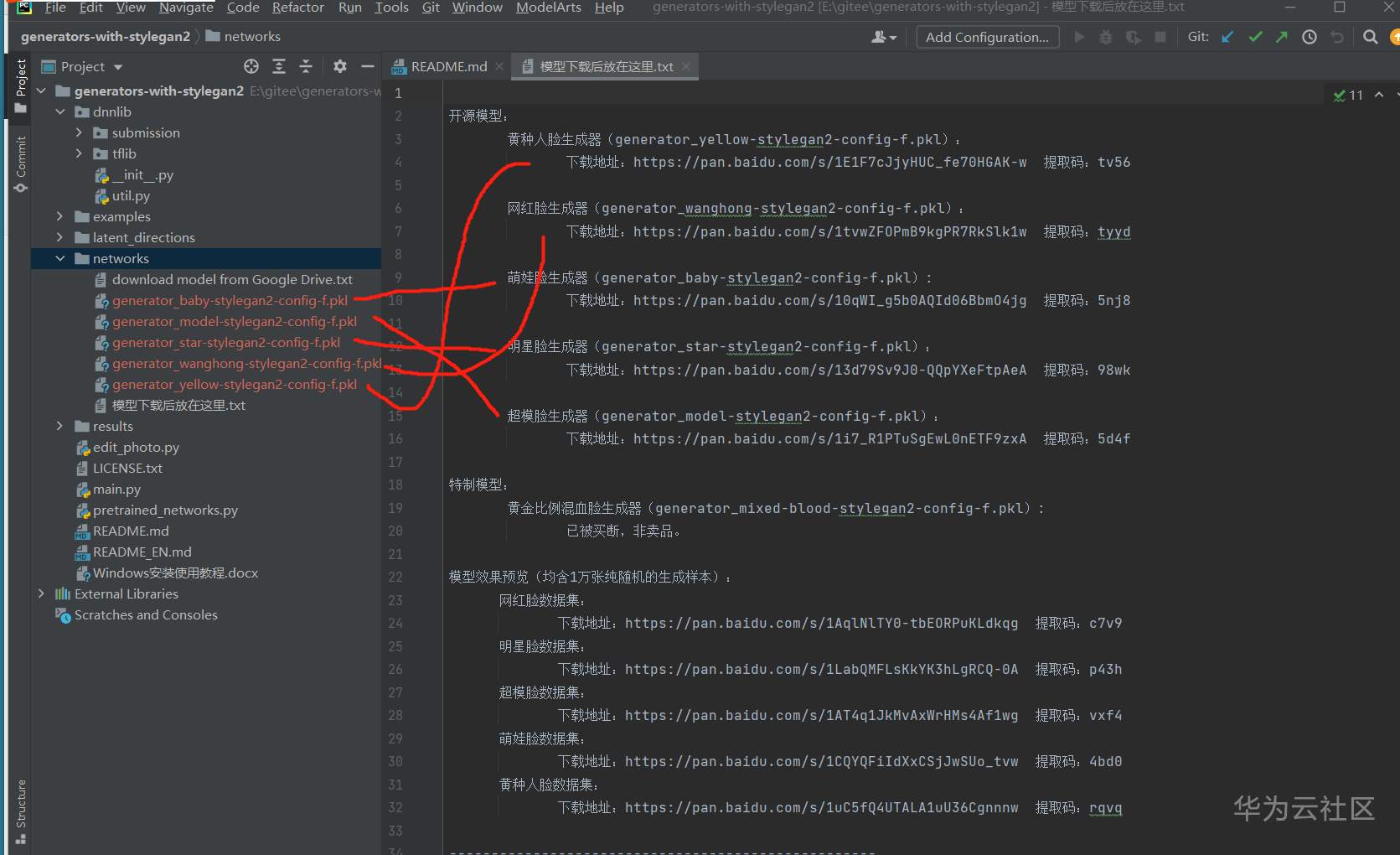This screenshot has height=855, width=1400.
Task: Click previous highlighted error arrow
Action: 1379,95
